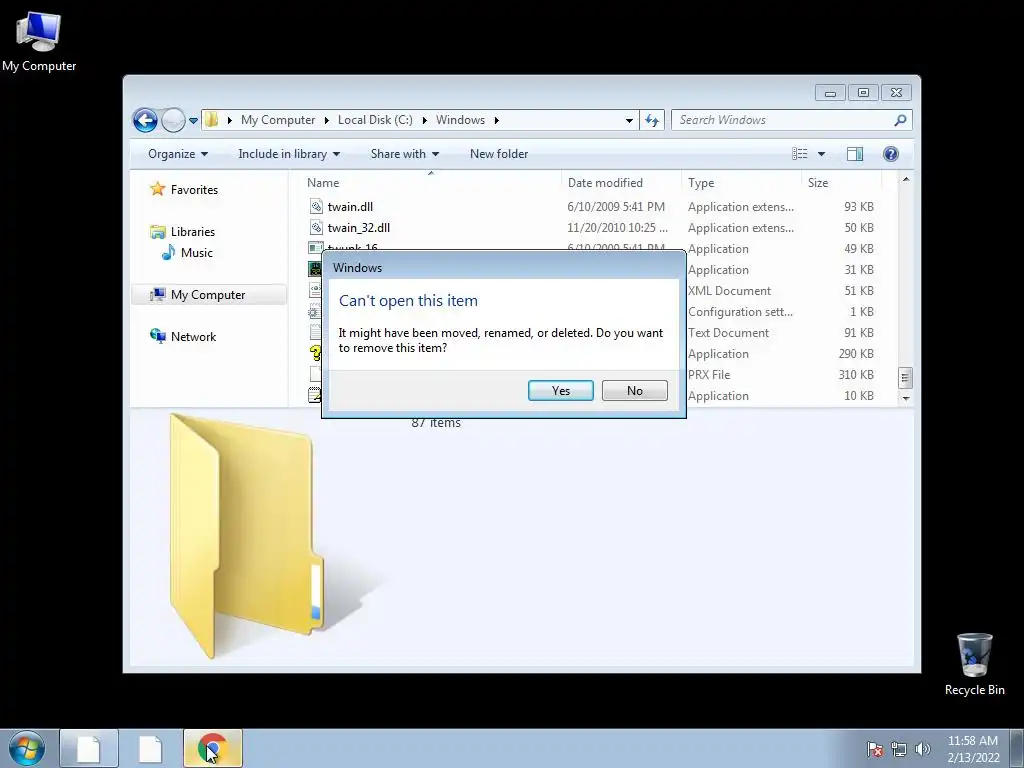
Task: Open Chrome from the taskbar
Action: coord(212,748)
